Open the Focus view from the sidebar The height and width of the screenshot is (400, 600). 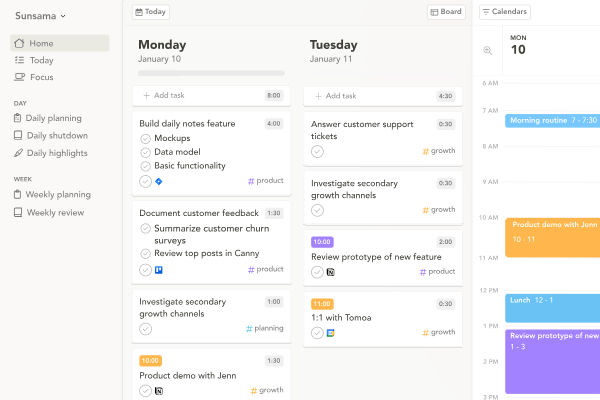(41, 77)
